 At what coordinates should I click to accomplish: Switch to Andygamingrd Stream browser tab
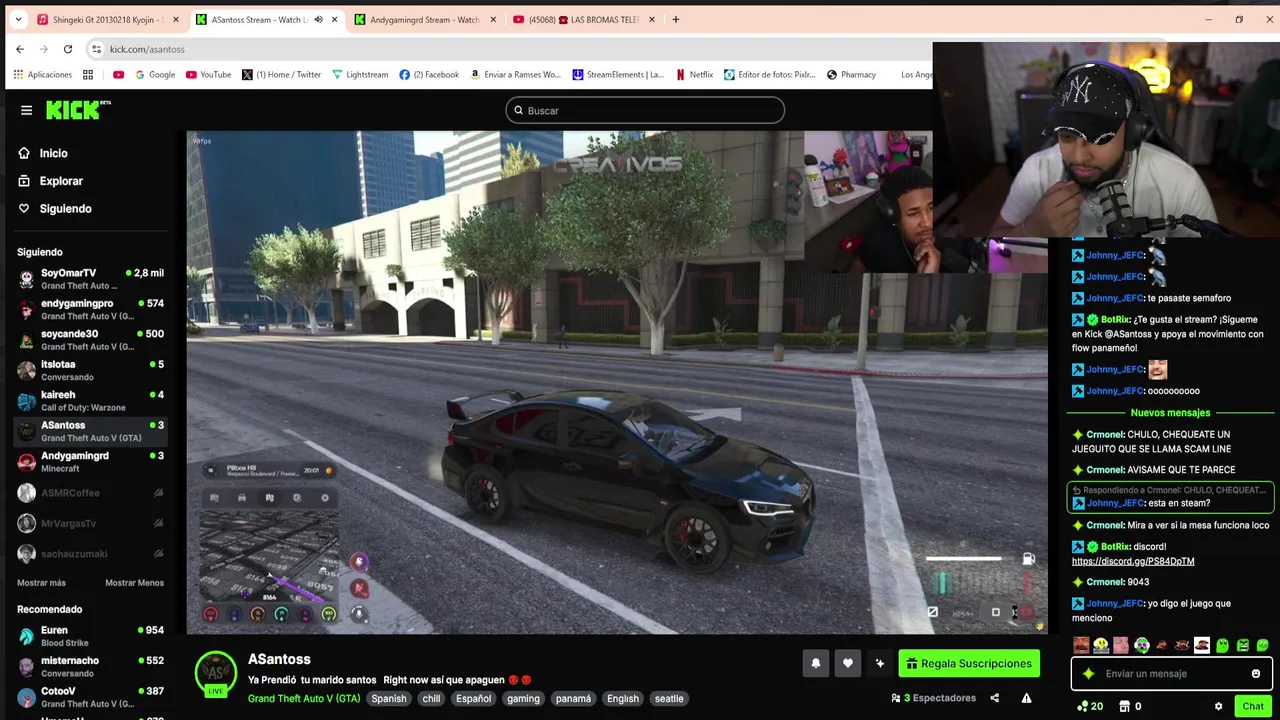click(426, 19)
